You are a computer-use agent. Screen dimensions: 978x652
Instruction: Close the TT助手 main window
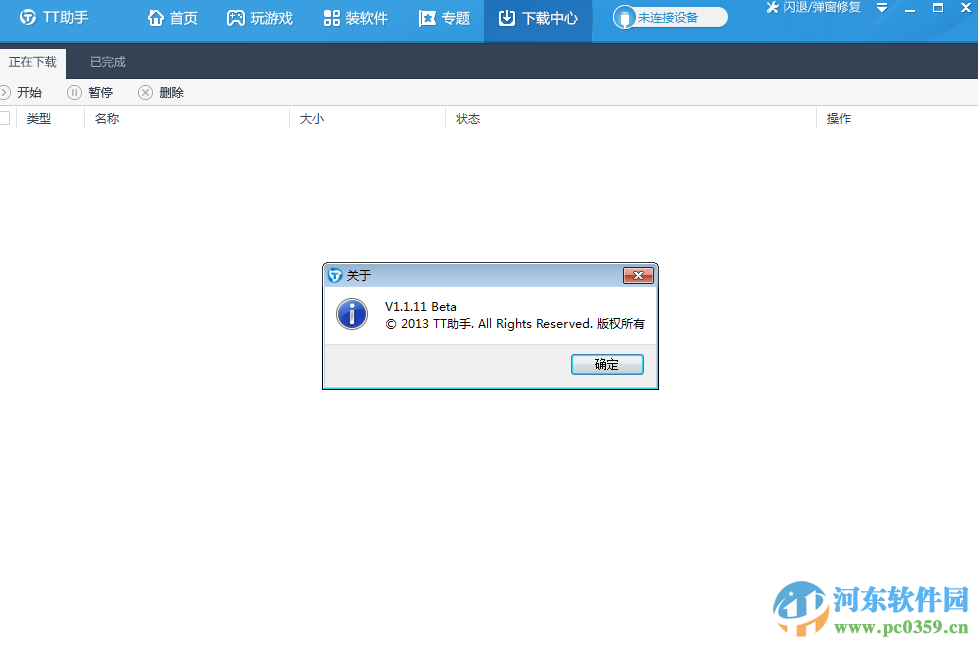(x=966, y=8)
